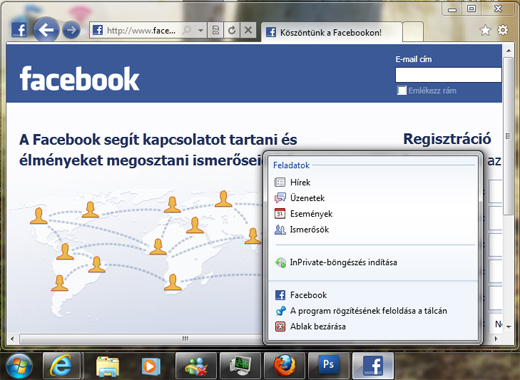Viewport: 520px width, 380px height.
Task: Click the E-mail cím input field
Action: [x=448, y=75]
